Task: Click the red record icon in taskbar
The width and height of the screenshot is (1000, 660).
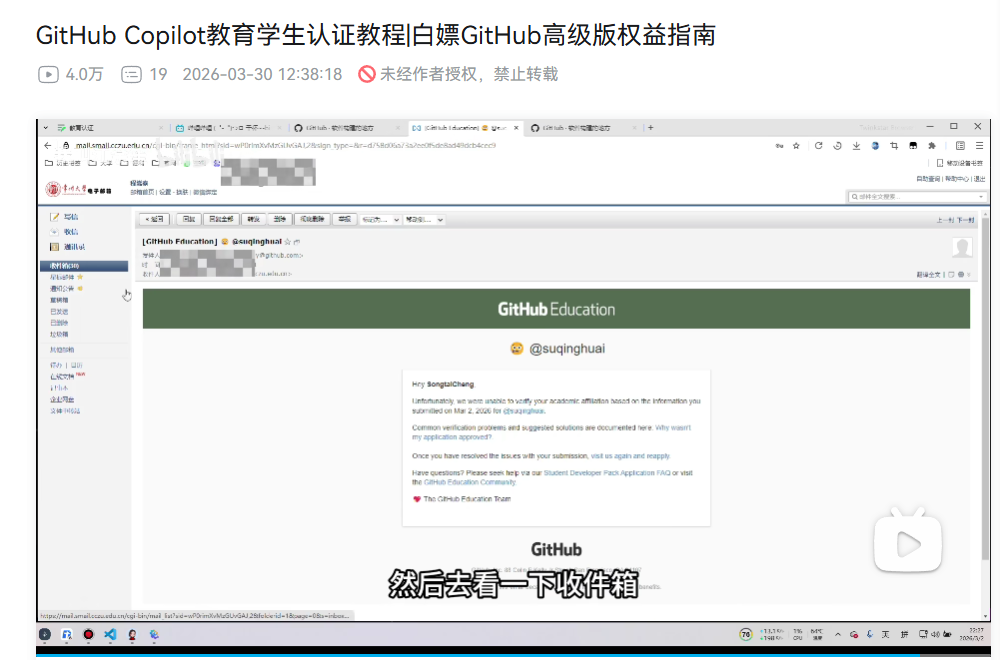Action: point(88,634)
